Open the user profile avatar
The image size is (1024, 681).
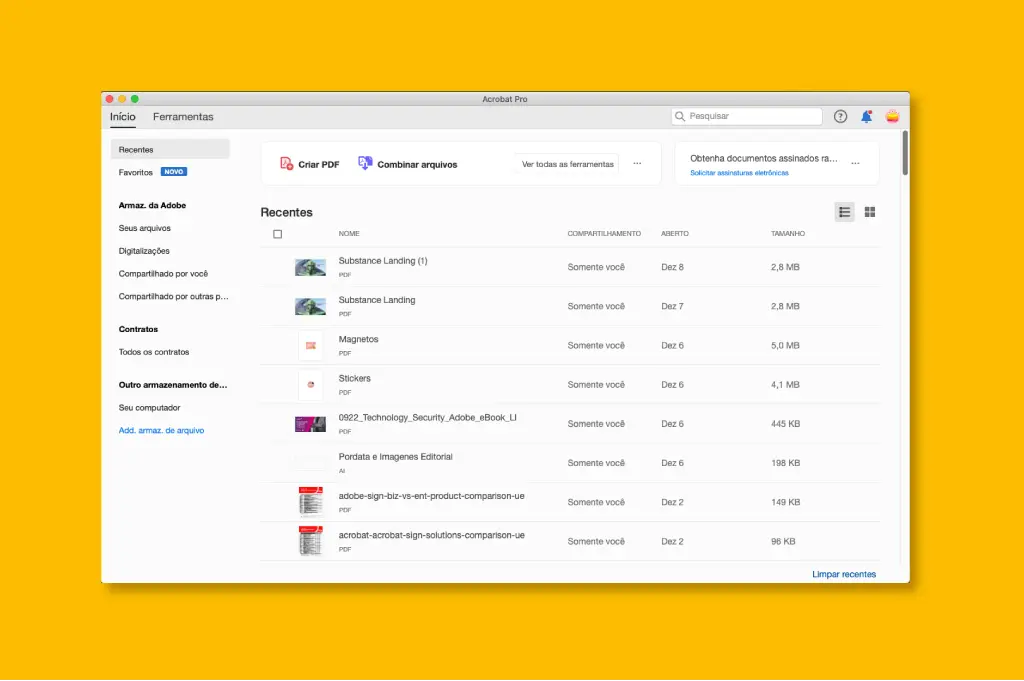pos(892,116)
